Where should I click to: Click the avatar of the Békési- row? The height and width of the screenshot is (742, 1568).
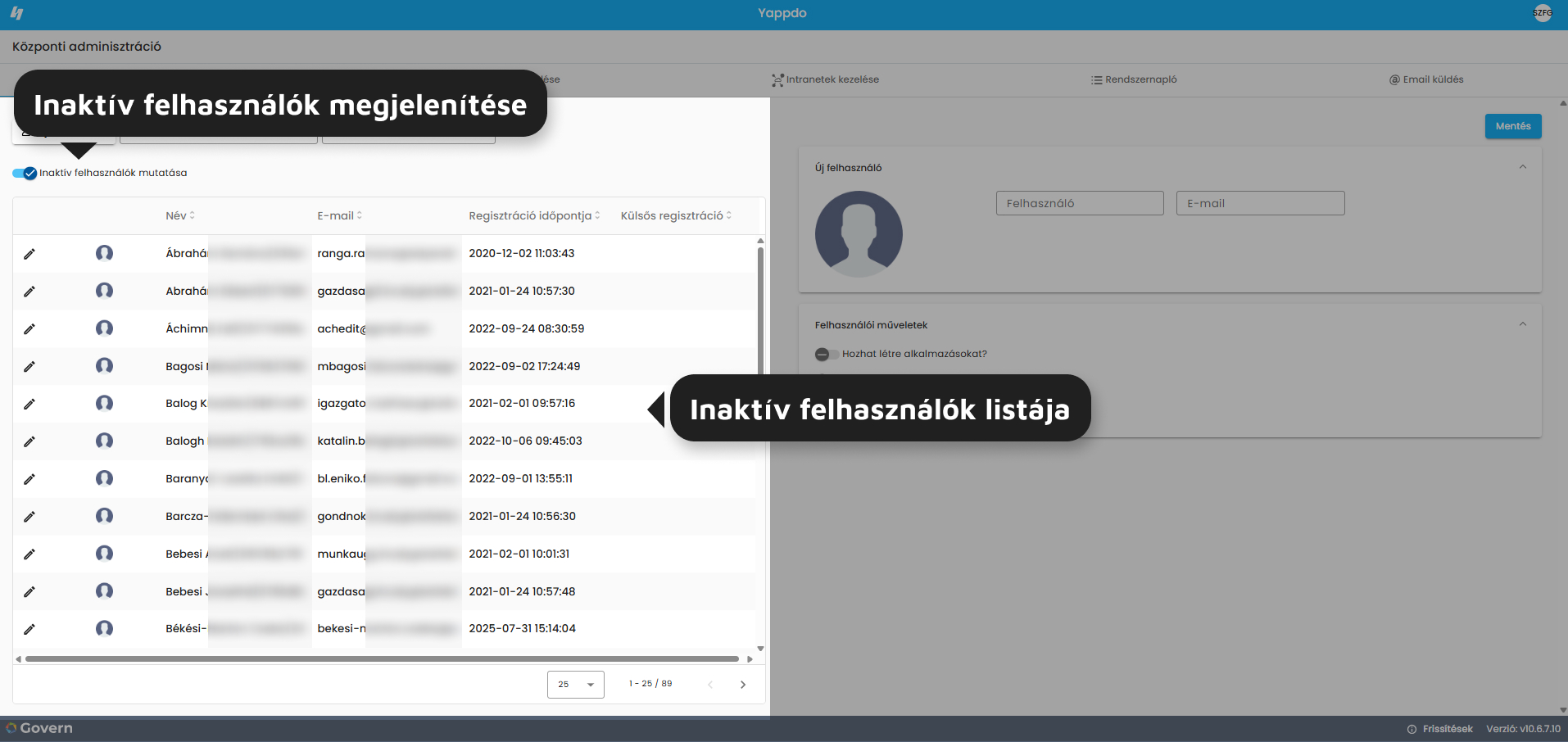click(104, 628)
